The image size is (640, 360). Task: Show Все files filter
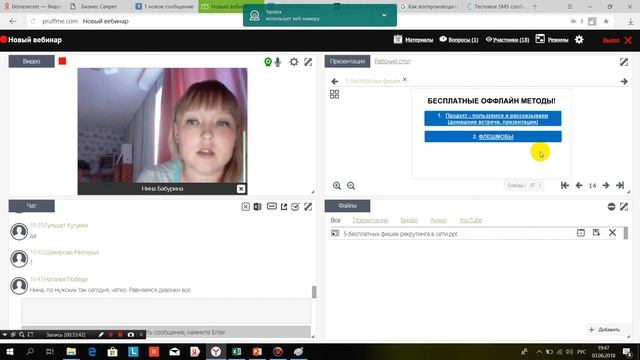(x=336, y=220)
